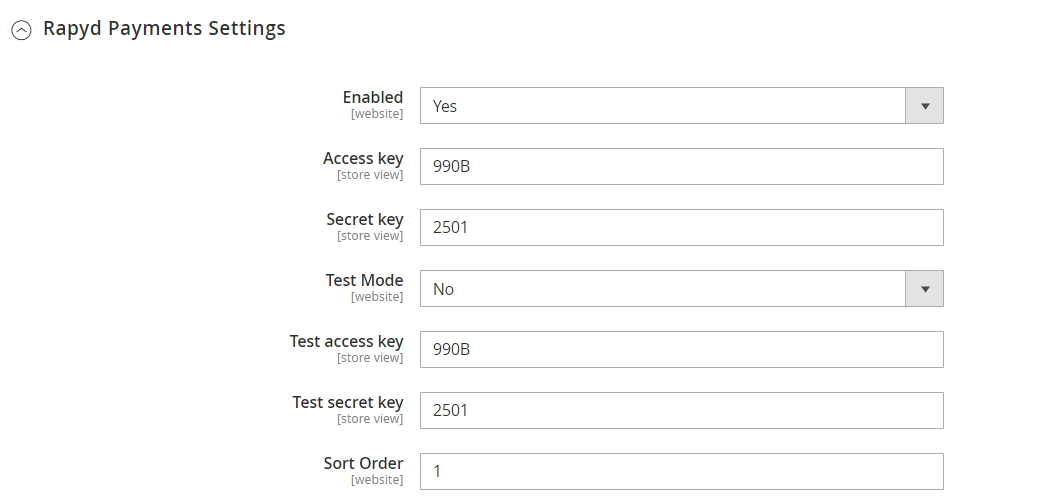Click the Test access key label
Image resolution: width=1042 pixels, height=501 pixels.
pos(346,342)
